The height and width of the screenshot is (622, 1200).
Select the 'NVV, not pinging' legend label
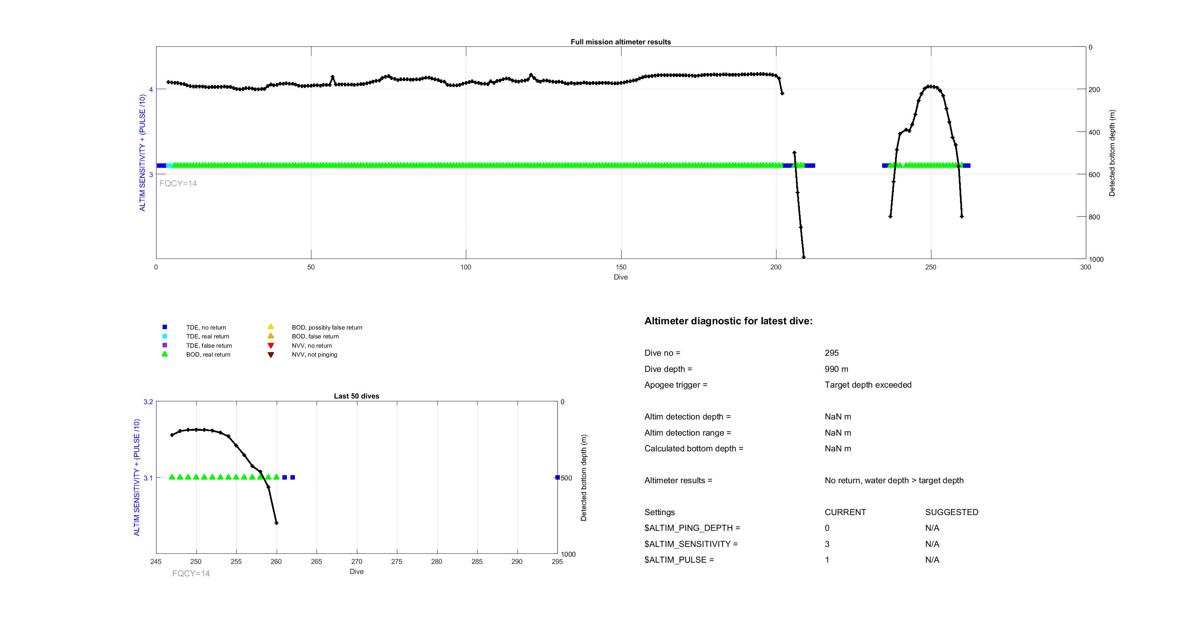point(315,354)
